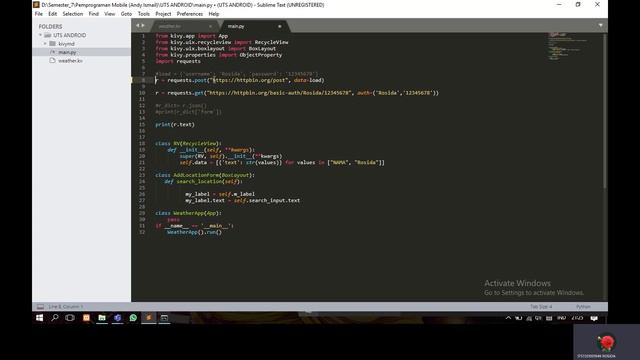Open the Windows Start menu

tap(40, 318)
